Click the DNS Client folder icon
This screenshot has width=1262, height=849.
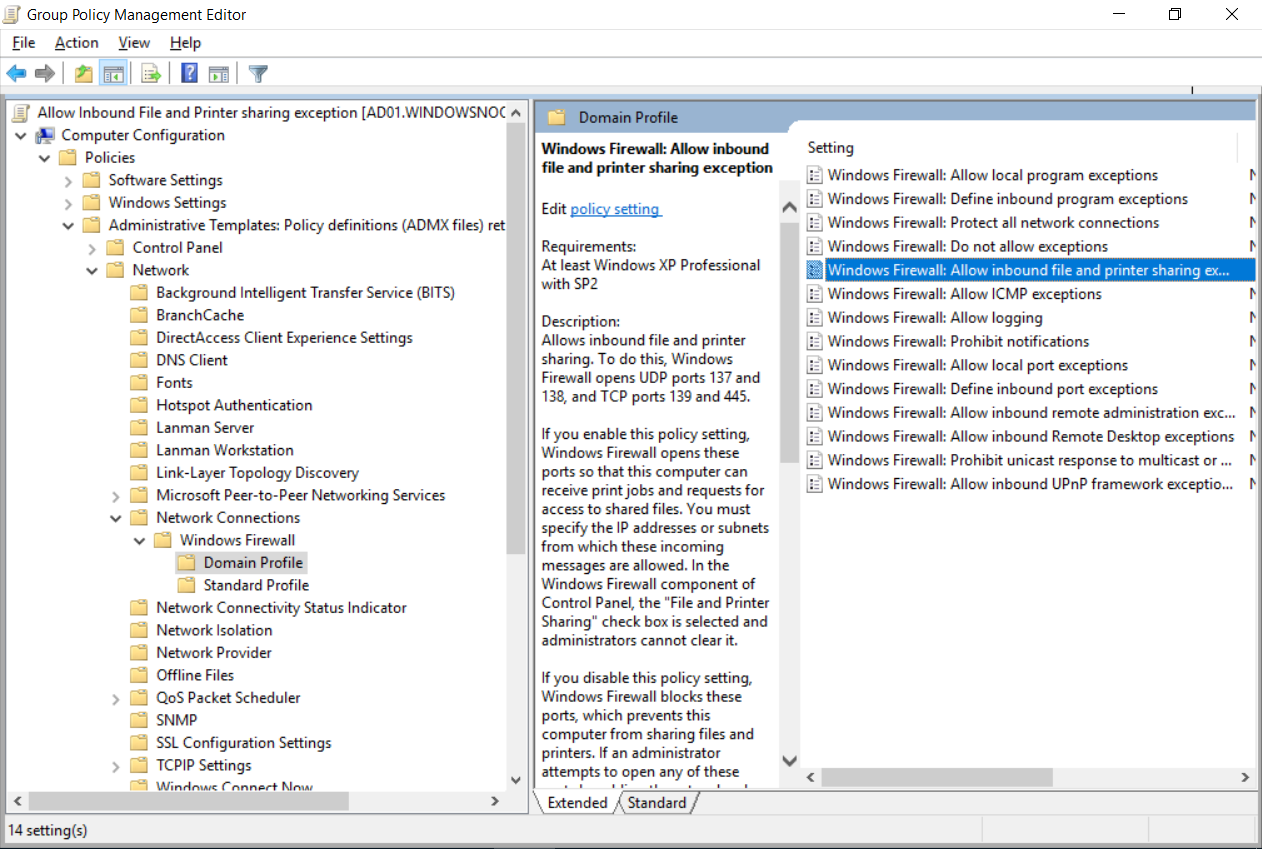click(139, 360)
